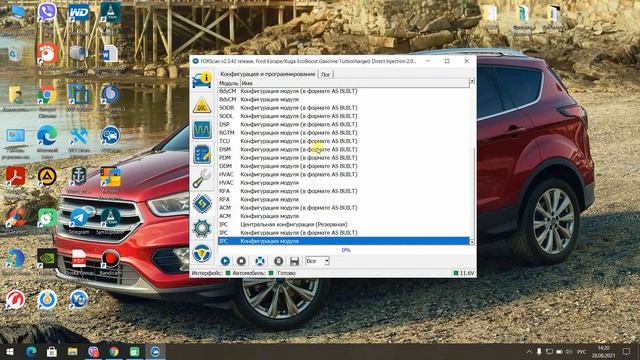Select highlighted IPC Конфигурация модуля row
640x360 pixels.
[x=344, y=241]
